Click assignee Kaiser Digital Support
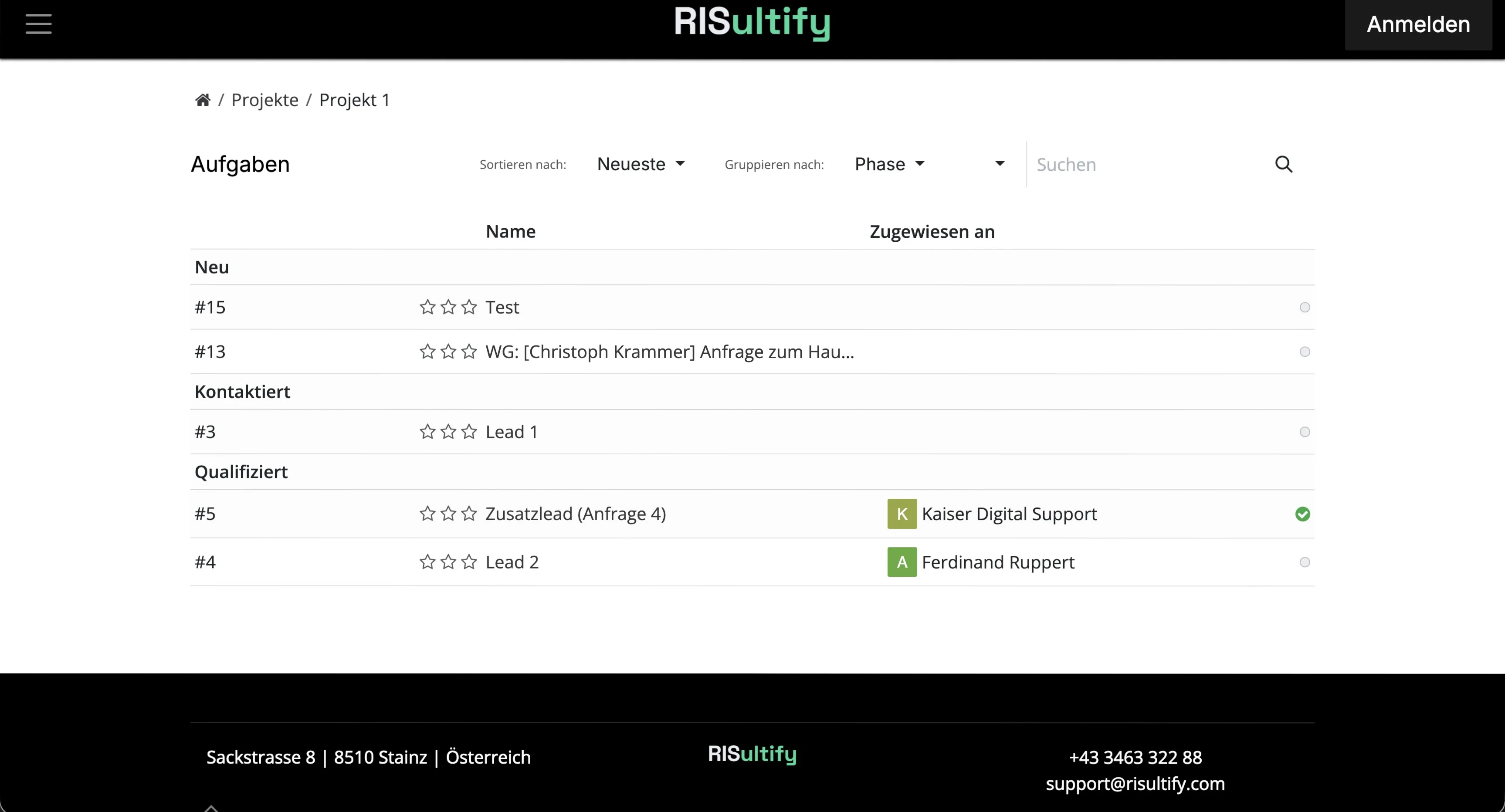 point(1010,514)
